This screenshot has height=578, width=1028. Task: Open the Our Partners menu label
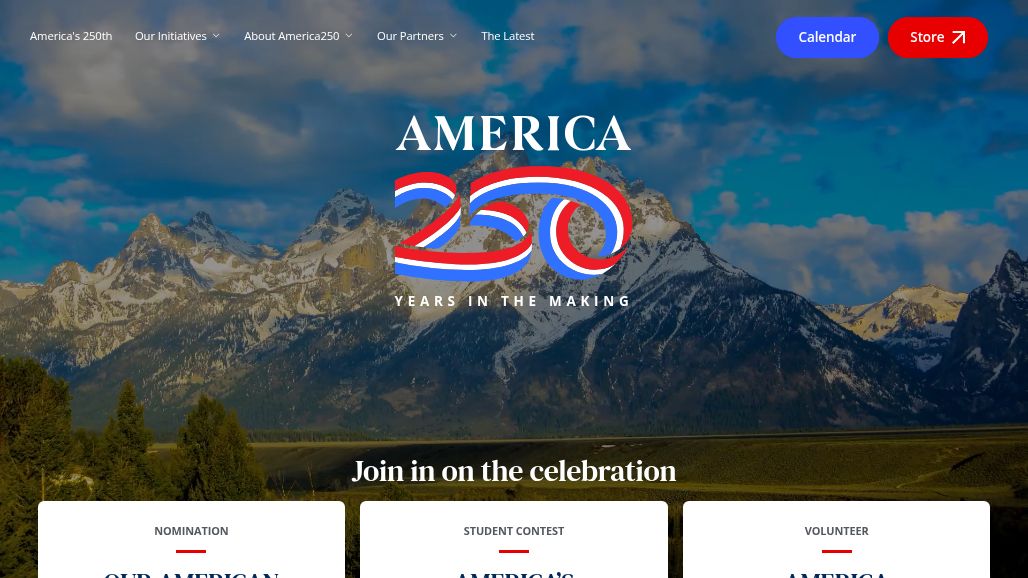tap(410, 36)
